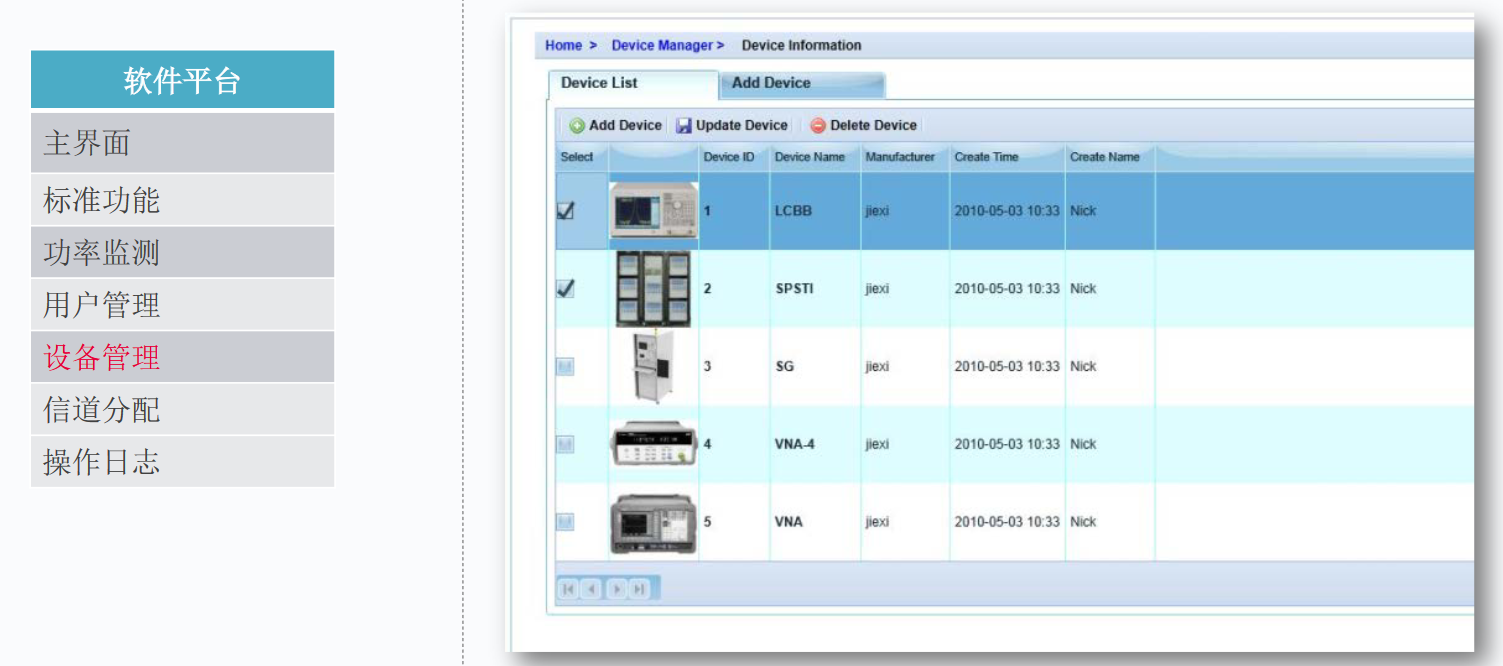Go to the next page of devices
Viewport: 1503px width, 666px height.
click(616, 590)
